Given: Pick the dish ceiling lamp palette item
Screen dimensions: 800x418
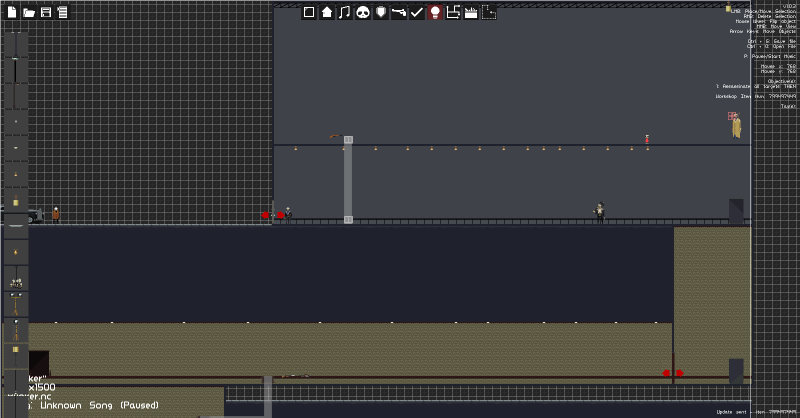Looking at the screenshot, I should click(16, 226).
